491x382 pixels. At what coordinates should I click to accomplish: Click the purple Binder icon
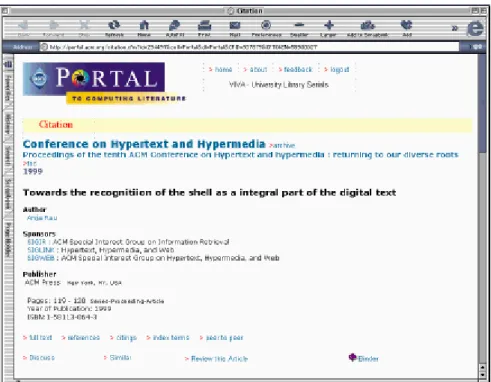pos(353,357)
